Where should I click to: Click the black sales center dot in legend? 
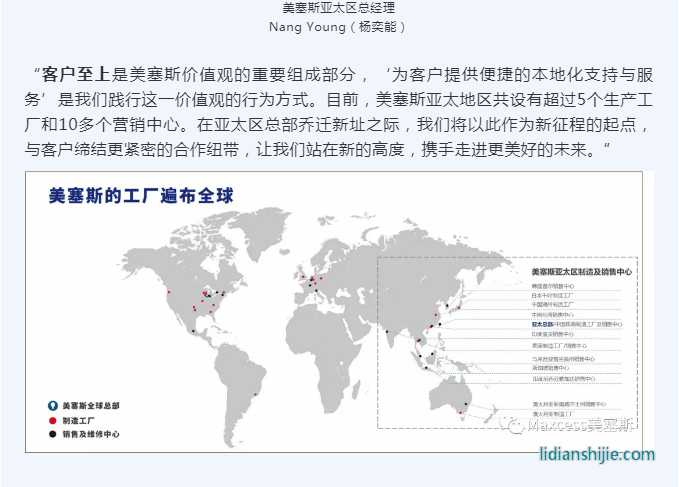coord(52,434)
